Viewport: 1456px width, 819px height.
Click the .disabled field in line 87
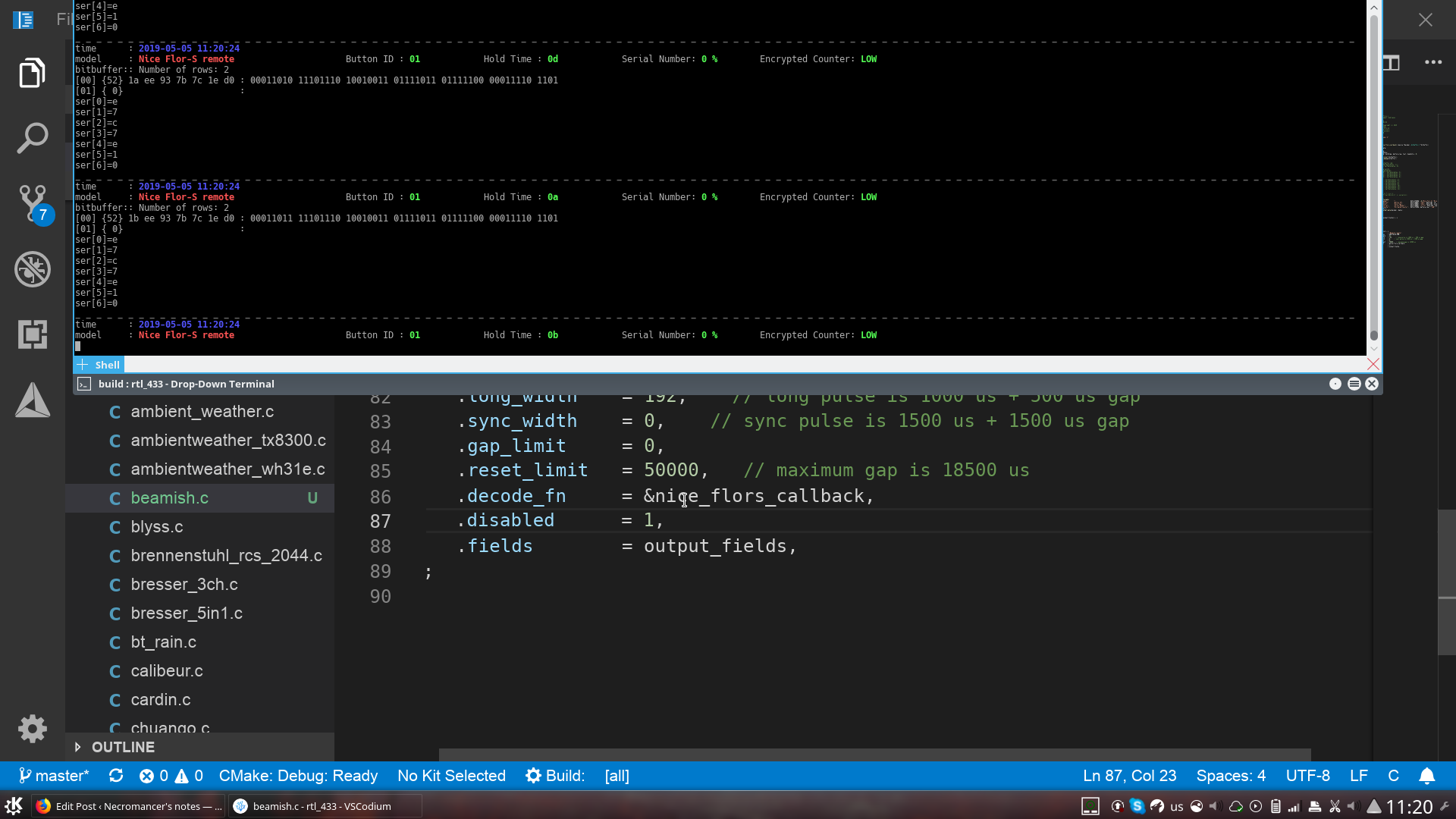[505, 520]
